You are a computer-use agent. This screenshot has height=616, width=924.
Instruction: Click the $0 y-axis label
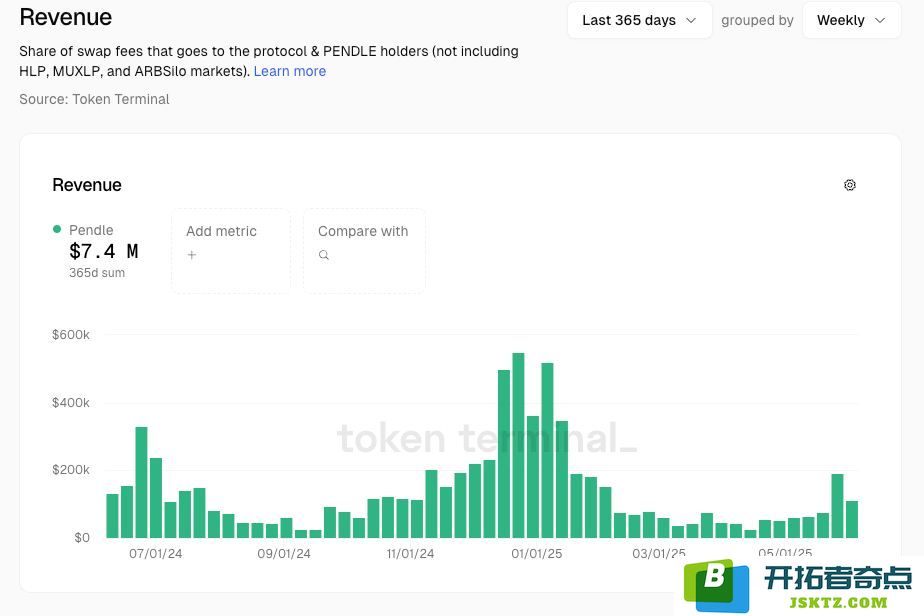tap(82, 538)
